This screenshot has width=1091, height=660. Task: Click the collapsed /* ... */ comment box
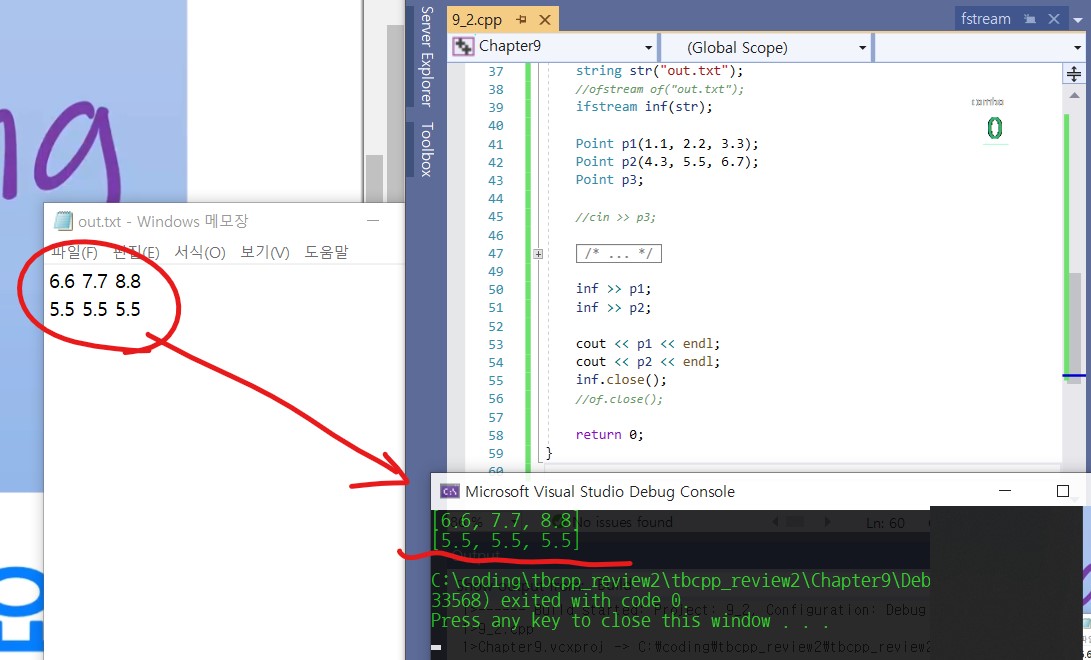(619, 253)
